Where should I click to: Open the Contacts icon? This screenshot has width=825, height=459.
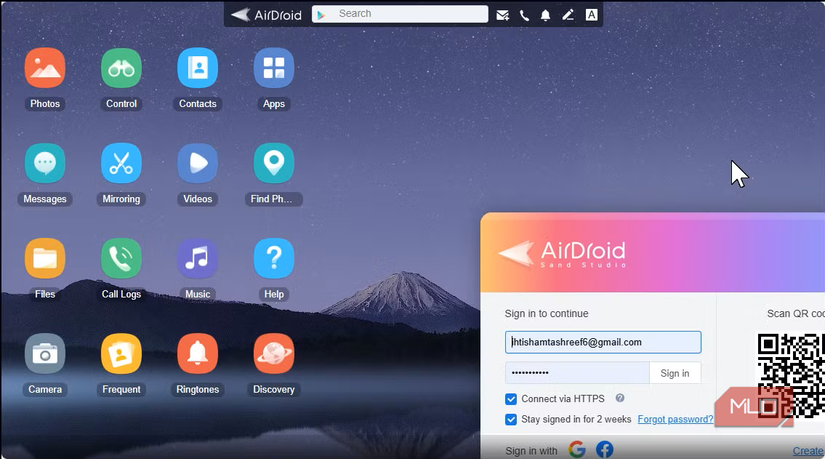click(197, 68)
